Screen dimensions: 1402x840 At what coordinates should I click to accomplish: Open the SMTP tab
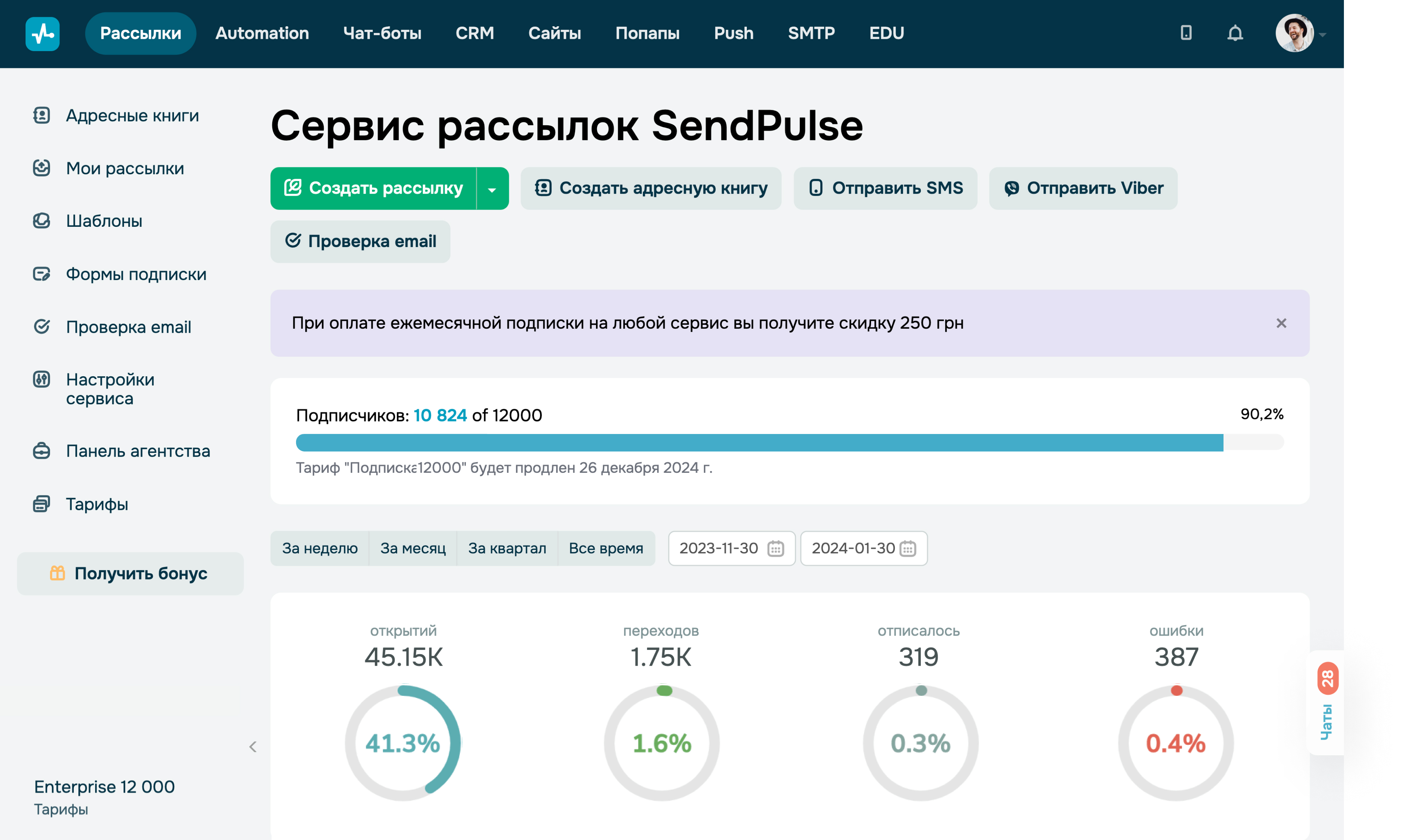pos(811,33)
